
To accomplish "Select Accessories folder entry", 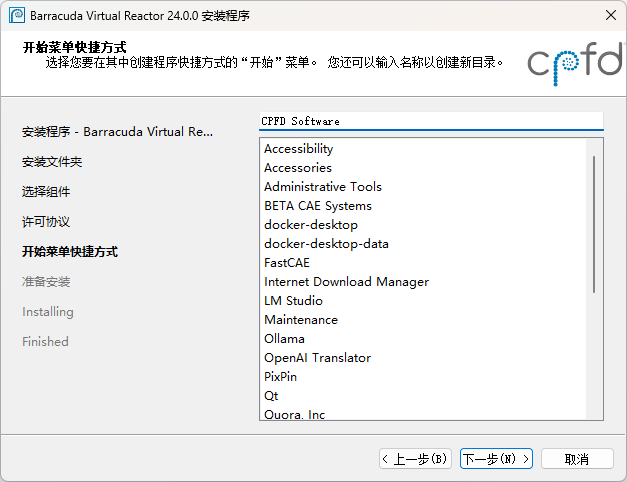I will point(298,168).
